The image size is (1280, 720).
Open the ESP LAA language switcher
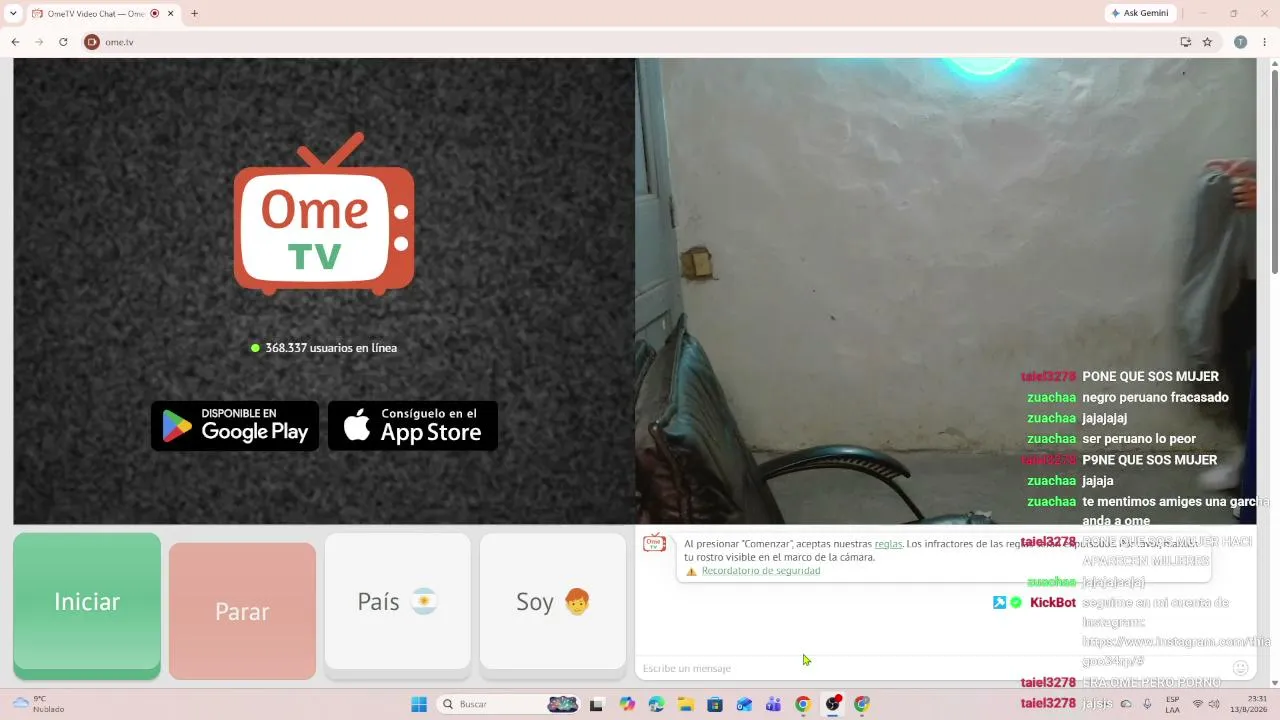pyautogui.click(x=1172, y=704)
